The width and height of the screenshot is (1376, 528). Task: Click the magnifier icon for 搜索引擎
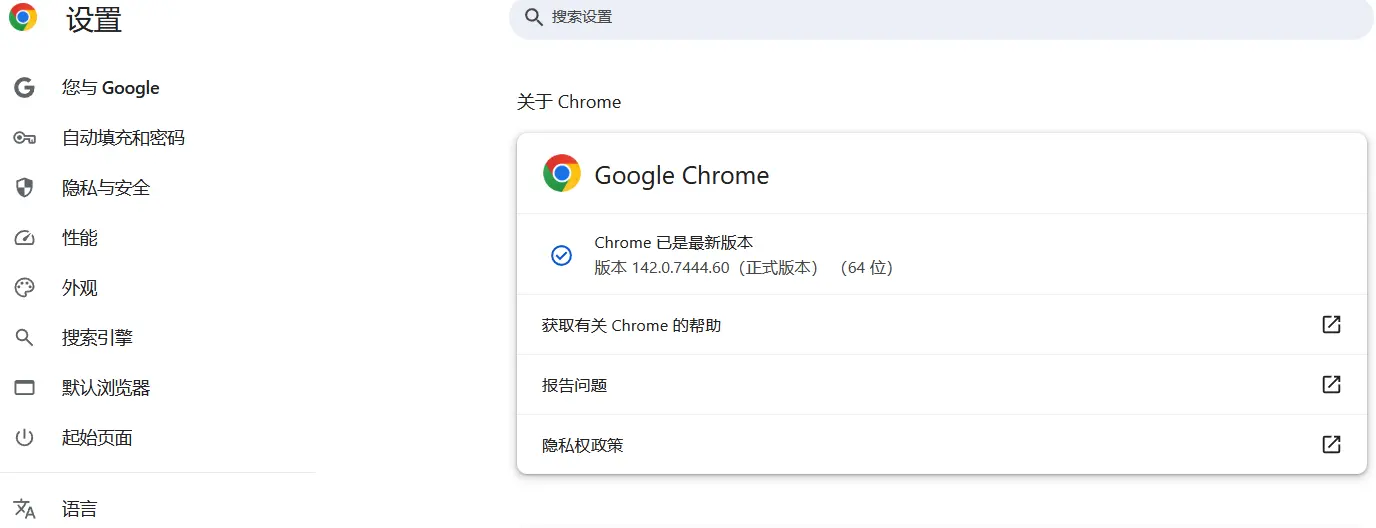[x=25, y=338]
